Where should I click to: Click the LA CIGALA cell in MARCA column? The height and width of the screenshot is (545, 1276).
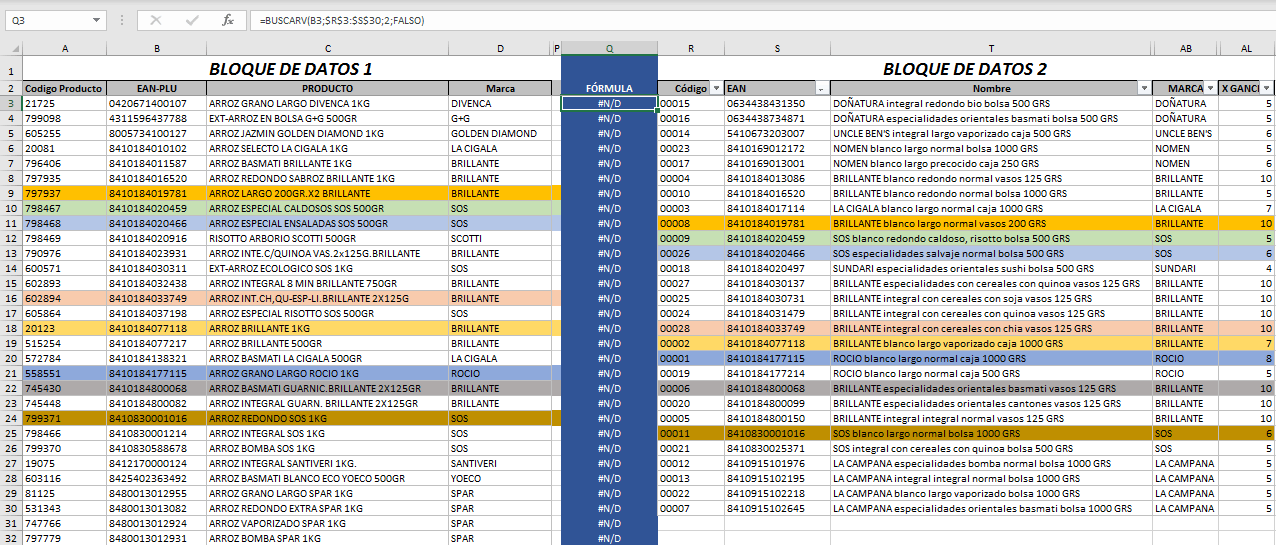click(1185, 208)
